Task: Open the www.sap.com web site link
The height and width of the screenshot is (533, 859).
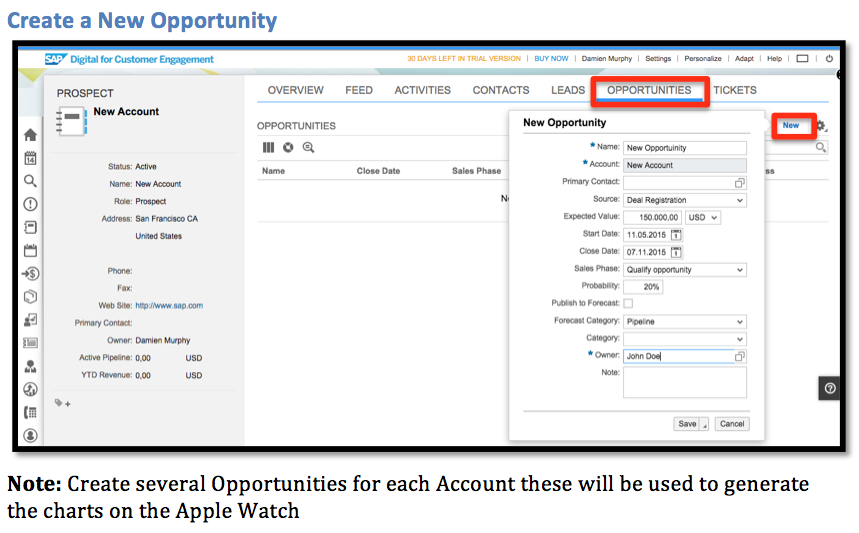Action: 169,306
